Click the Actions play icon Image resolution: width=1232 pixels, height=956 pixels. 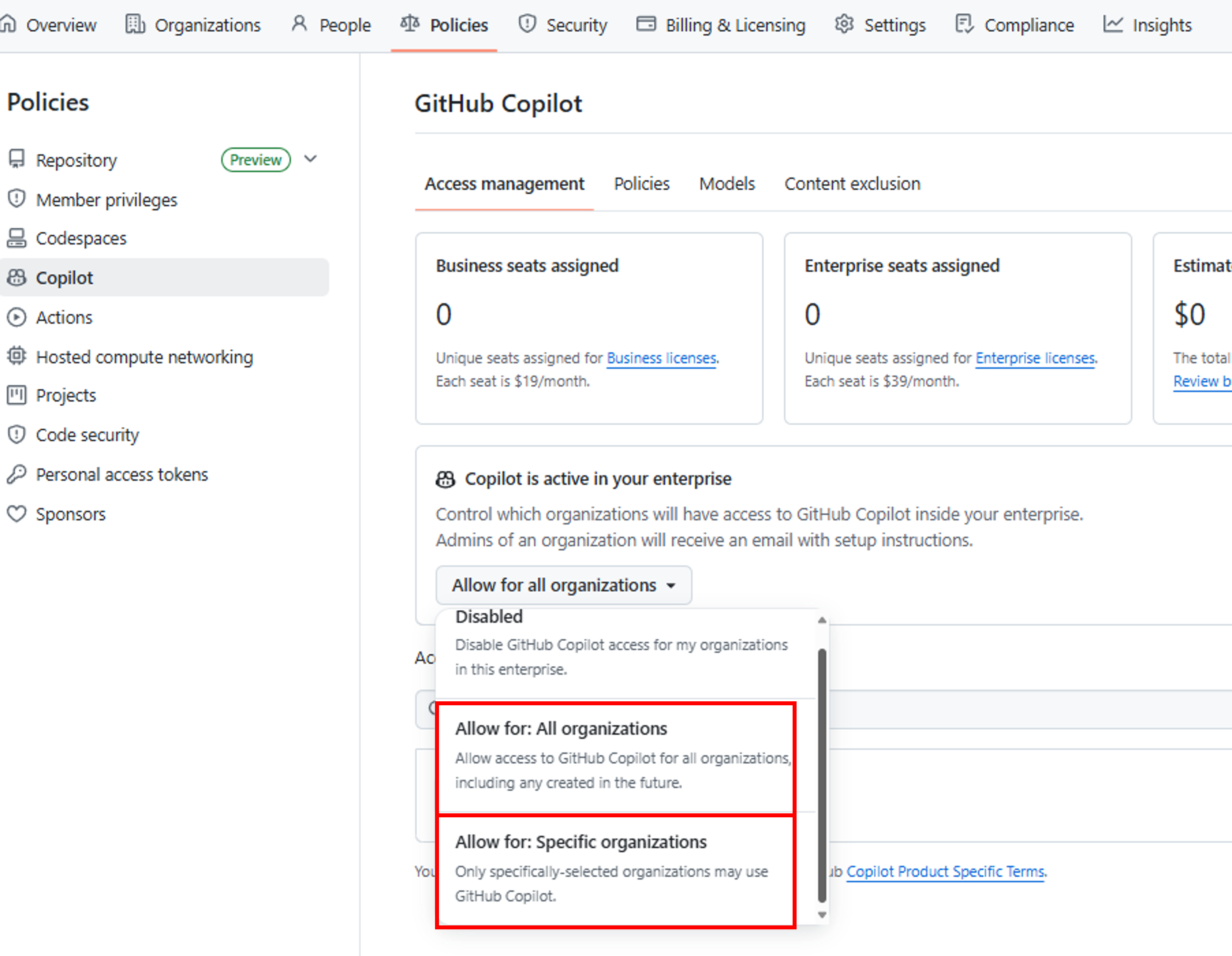click(16, 317)
